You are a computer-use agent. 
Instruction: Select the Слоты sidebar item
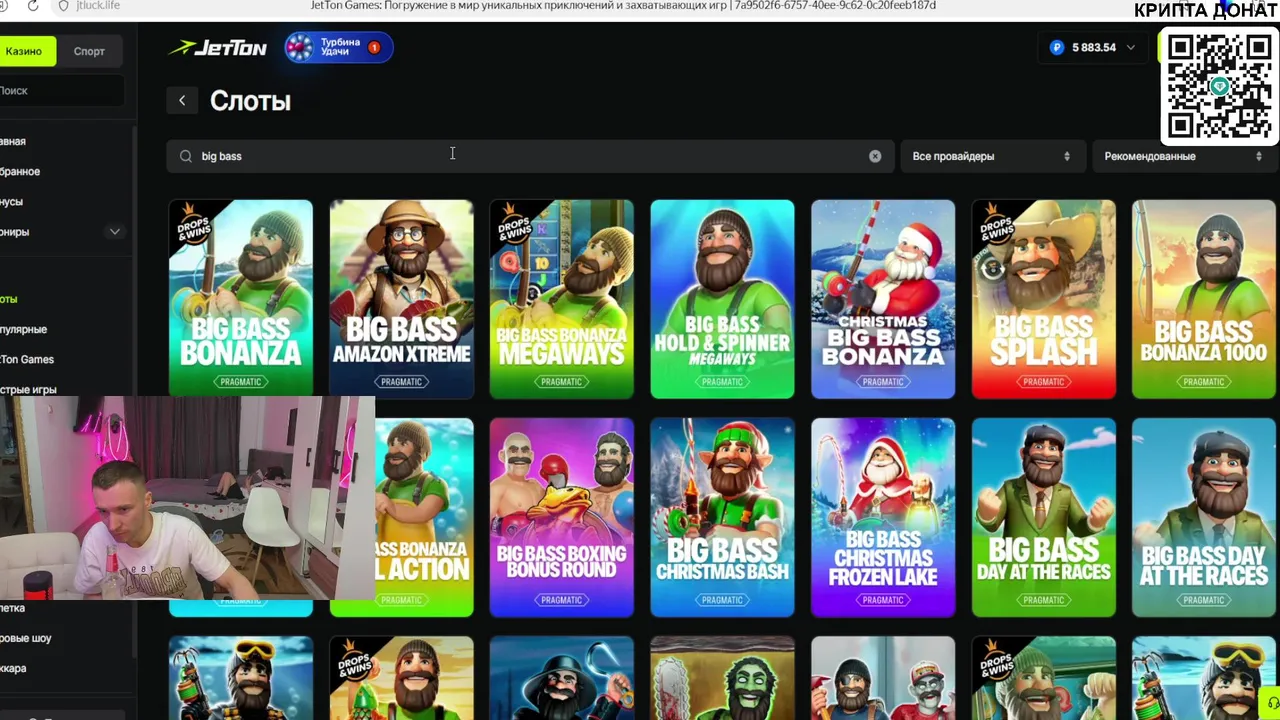[x=9, y=299]
